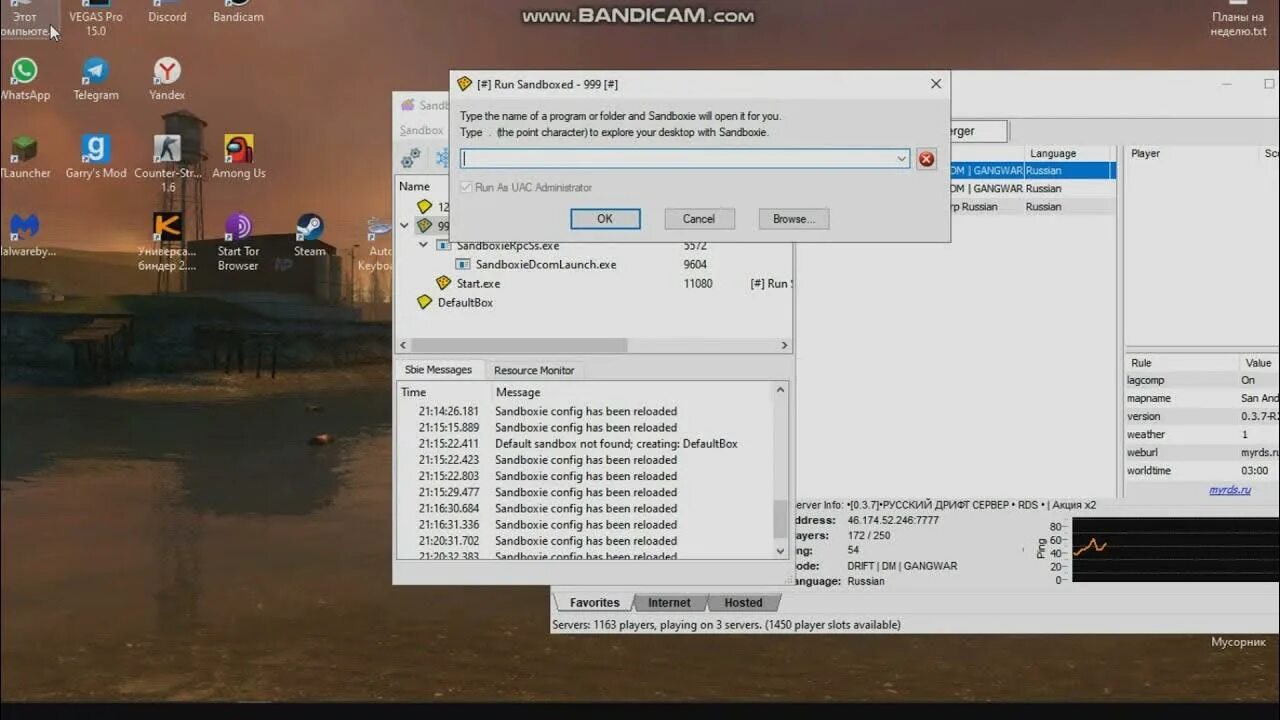Collapse the 999 sandbox tree node
Image resolution: width=1280 pixels, height=720 pixels.
[x=404, y=226]
